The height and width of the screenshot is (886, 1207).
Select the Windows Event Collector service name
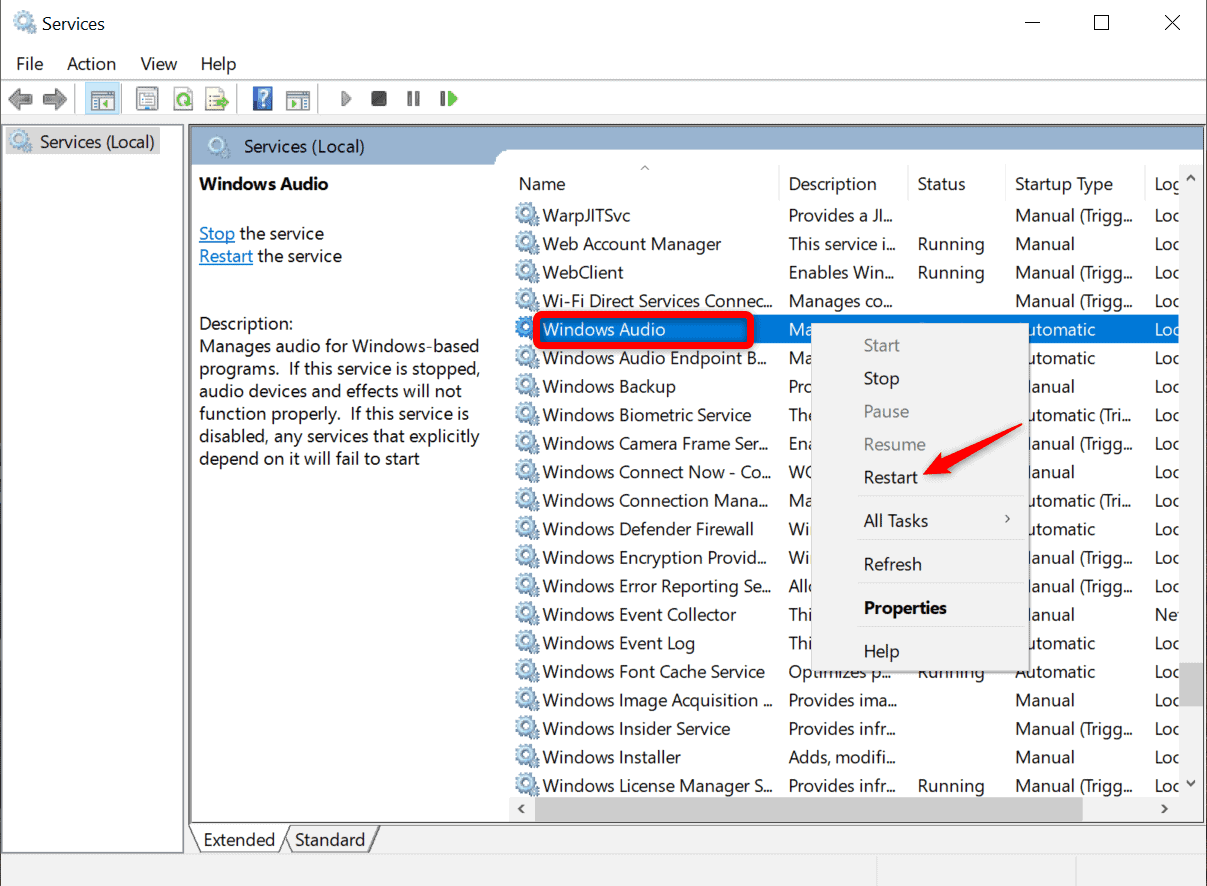click(x=640, y=615)
